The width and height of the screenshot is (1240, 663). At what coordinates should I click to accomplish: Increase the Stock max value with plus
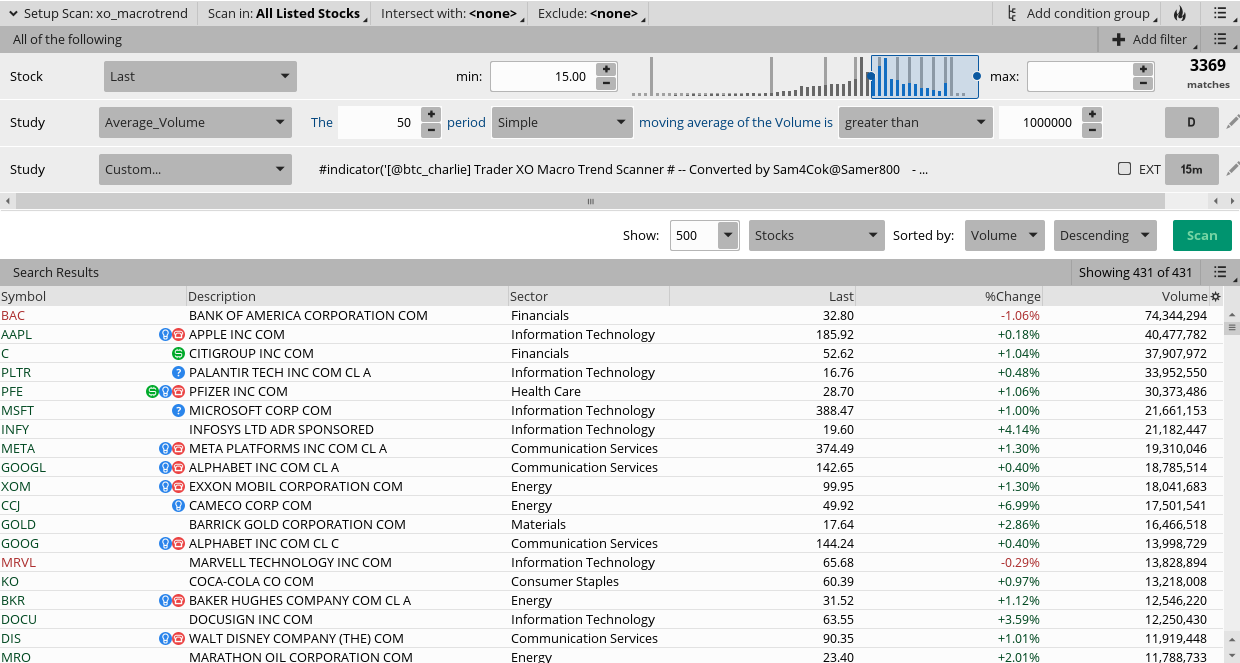click(1143, 69)
